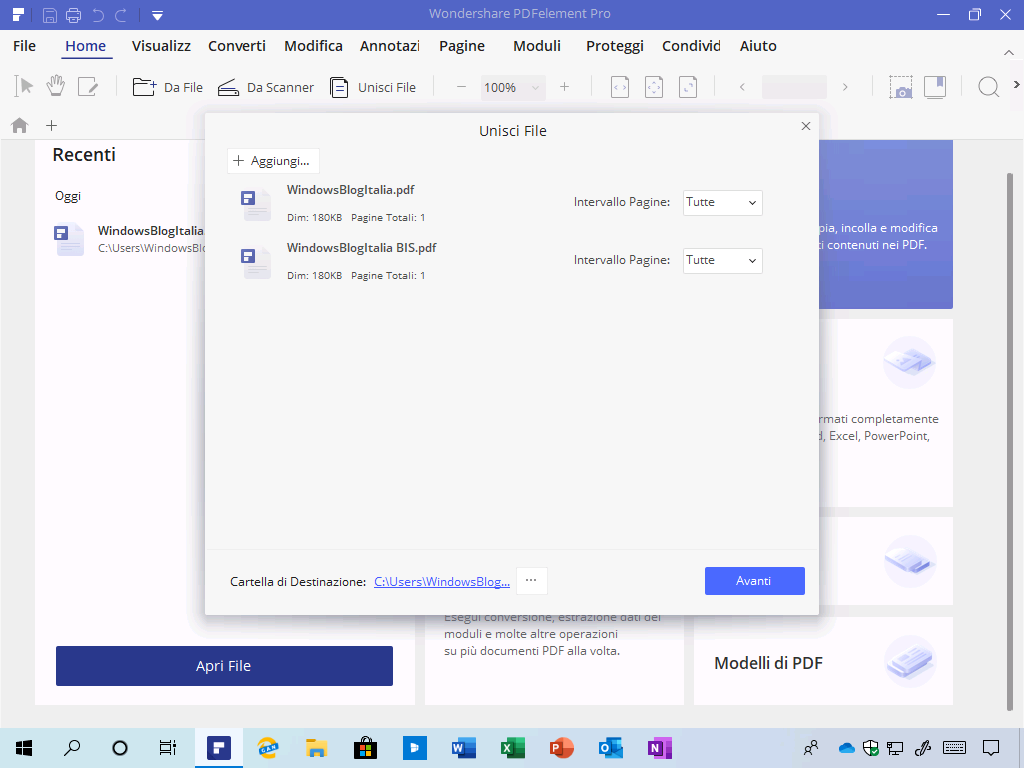The image size is (1024, 768).
Task: Choose the edit text tool icon
Action: 88,87
